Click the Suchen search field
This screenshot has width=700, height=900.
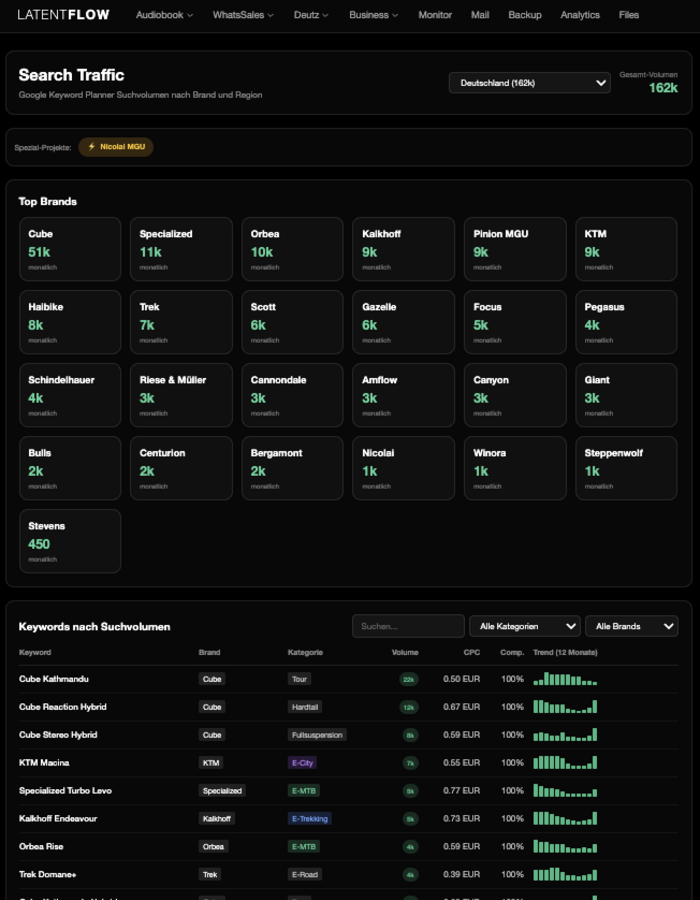[x=408, y=625]
